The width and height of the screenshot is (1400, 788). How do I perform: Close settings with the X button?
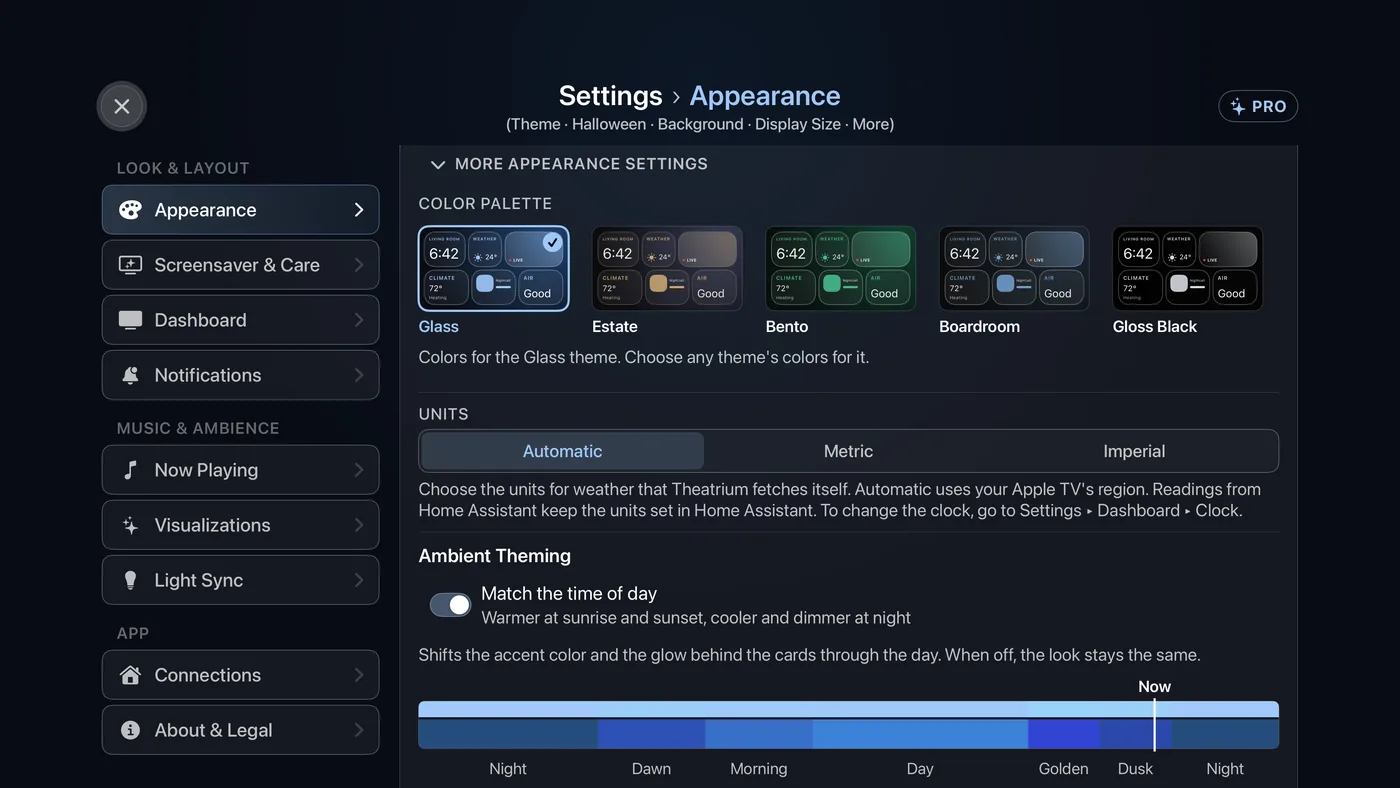click(x=122, y=106)
